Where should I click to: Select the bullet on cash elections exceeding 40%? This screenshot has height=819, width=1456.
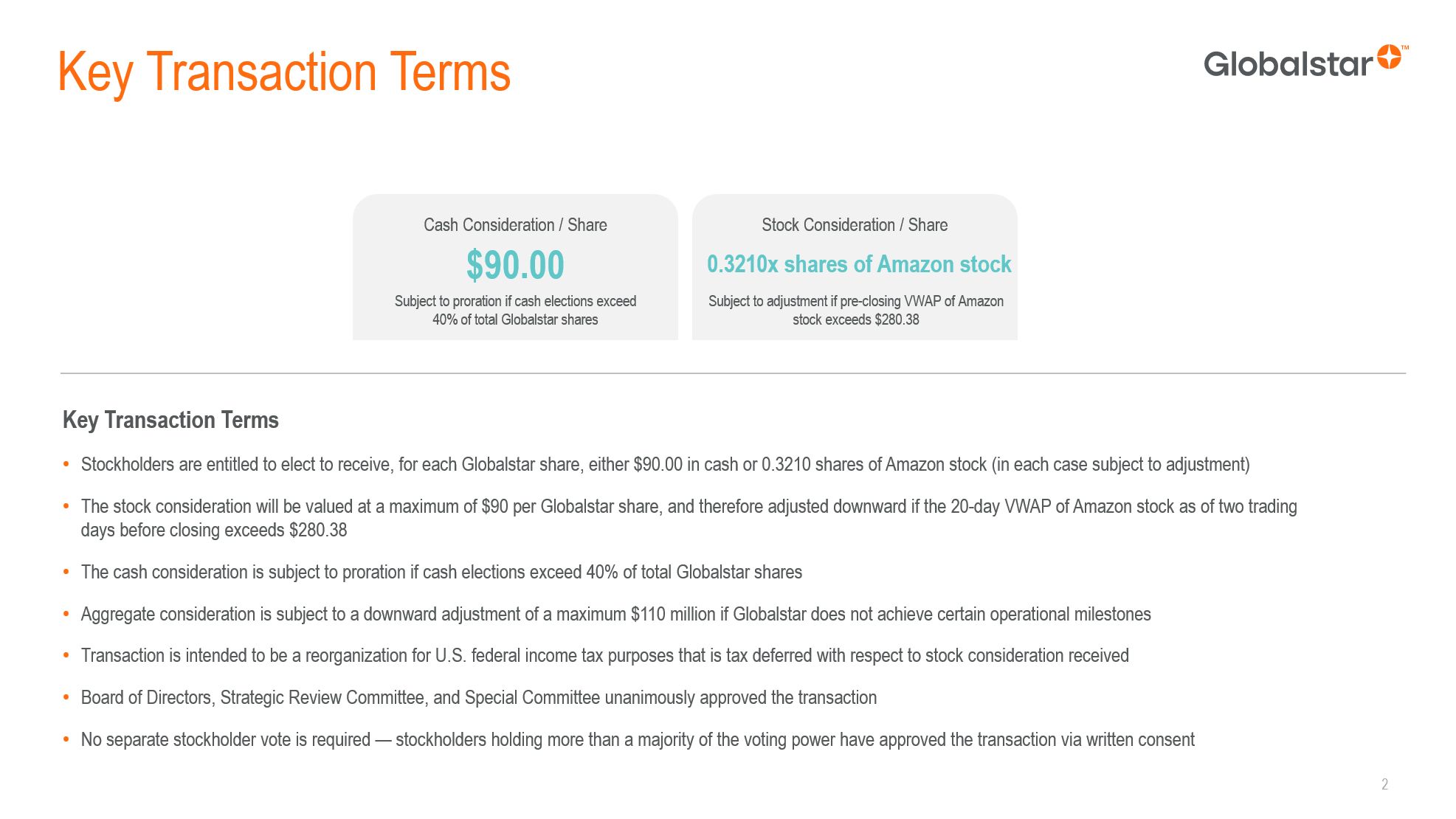[x=441, y=573]
